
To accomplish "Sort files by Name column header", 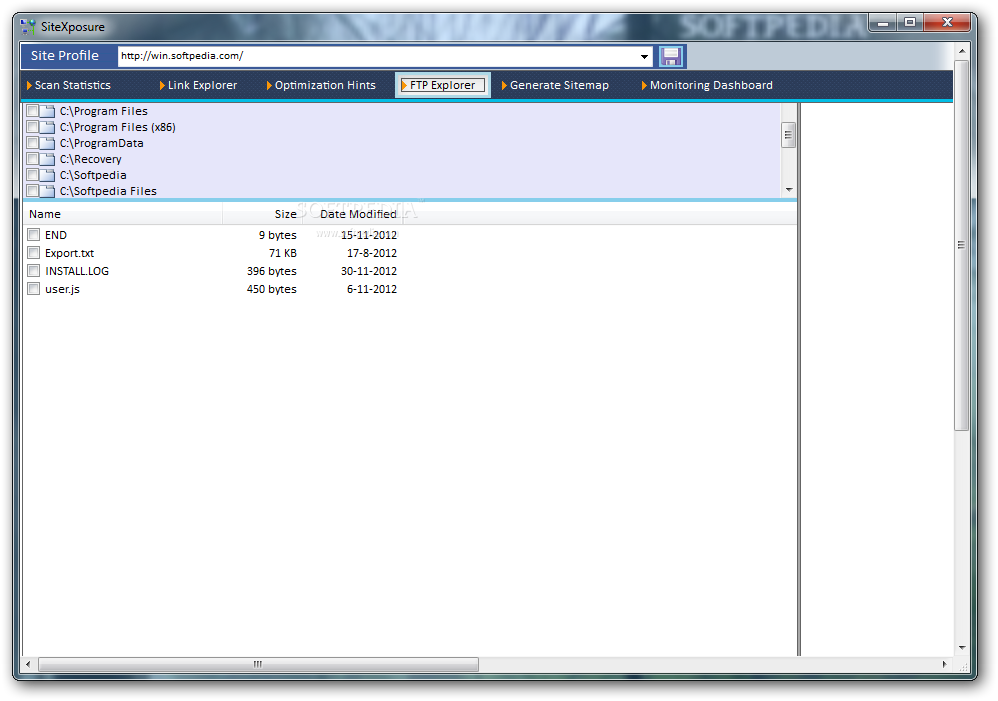I will tap(122, 214).
